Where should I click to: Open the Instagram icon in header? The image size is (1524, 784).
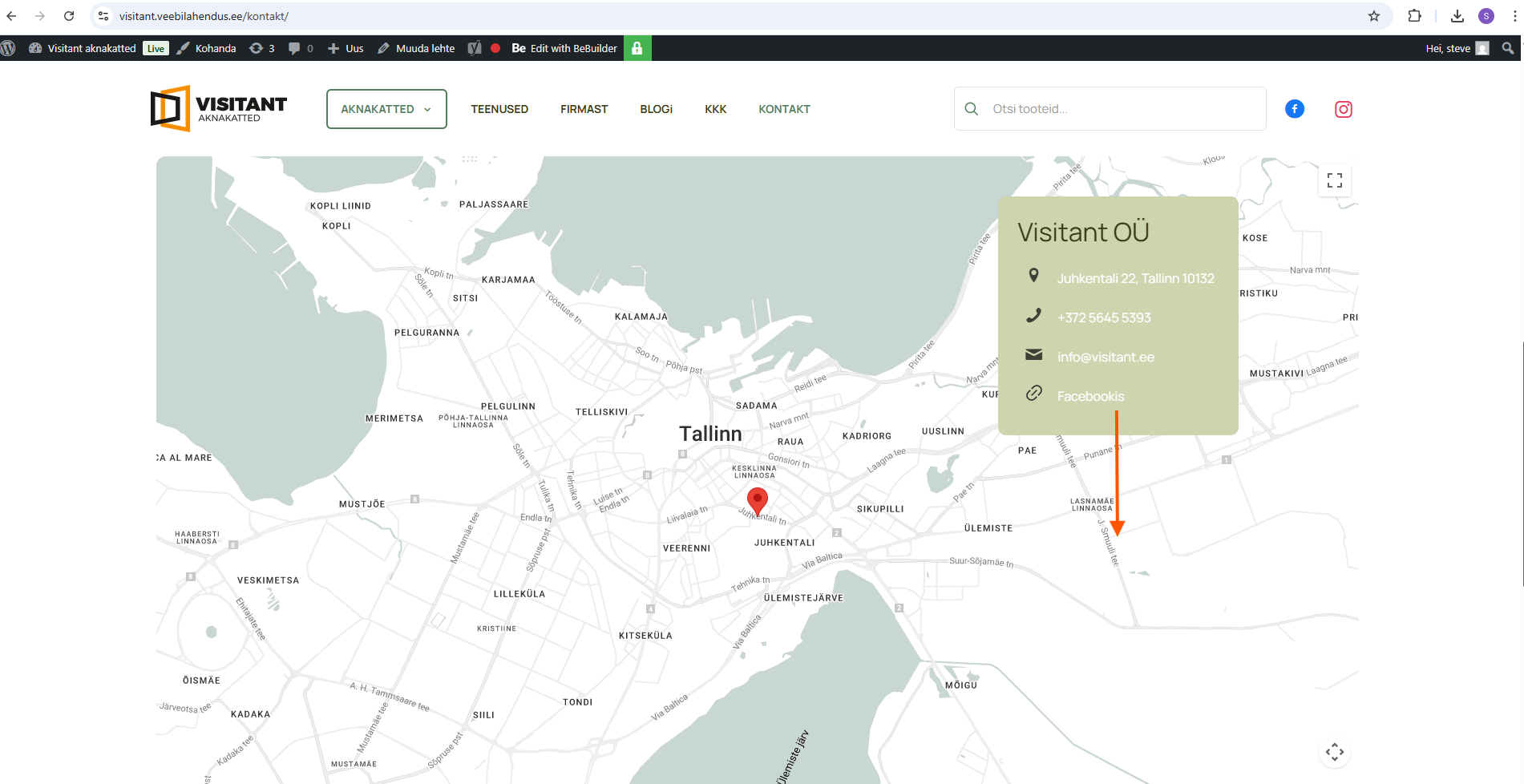click(1343, 109)
